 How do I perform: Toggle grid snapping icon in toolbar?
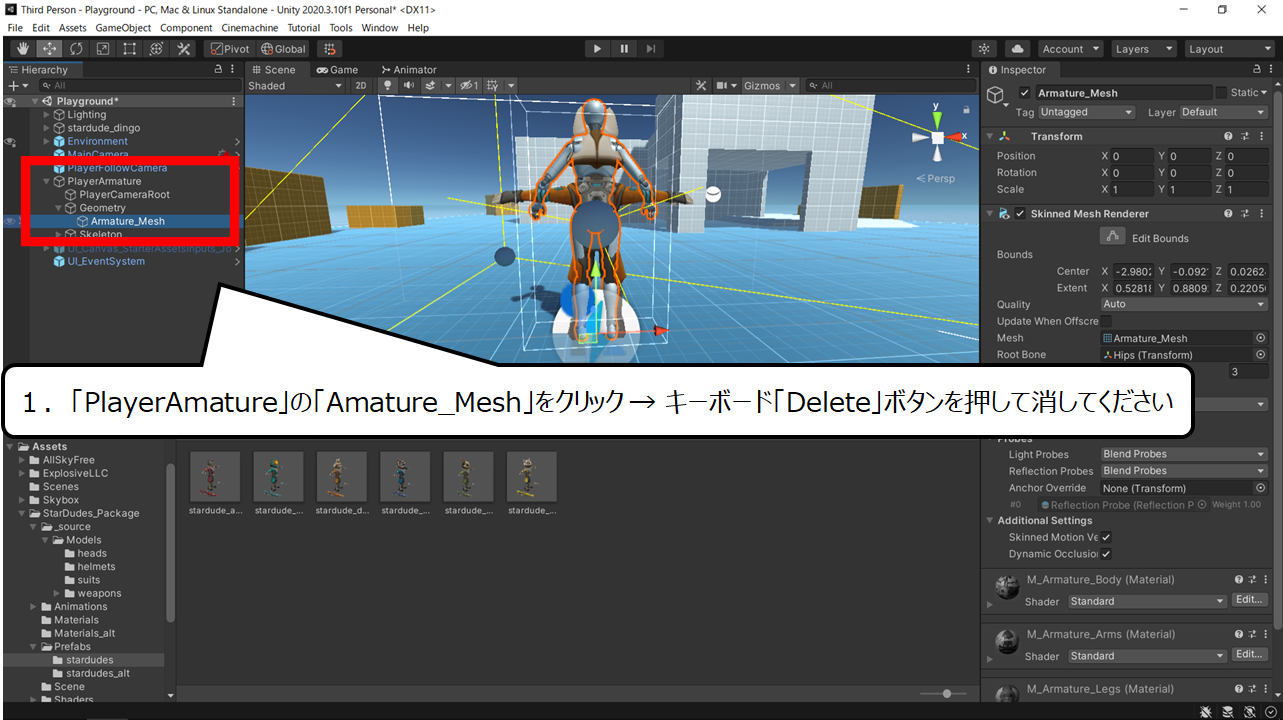tap(329, 49)
